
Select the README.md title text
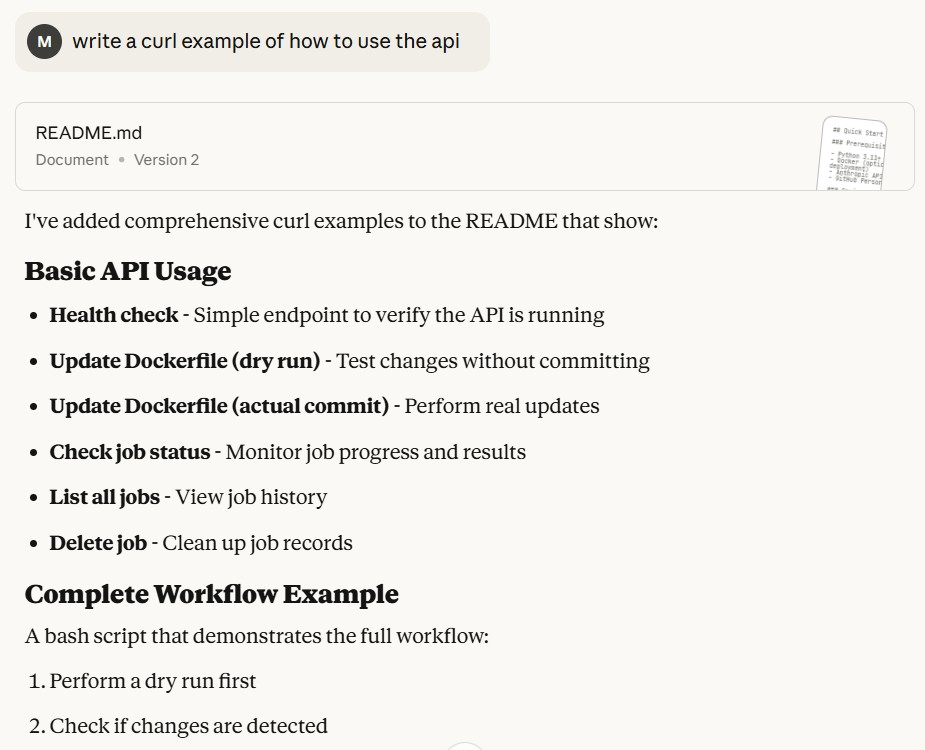coord(88,132)
